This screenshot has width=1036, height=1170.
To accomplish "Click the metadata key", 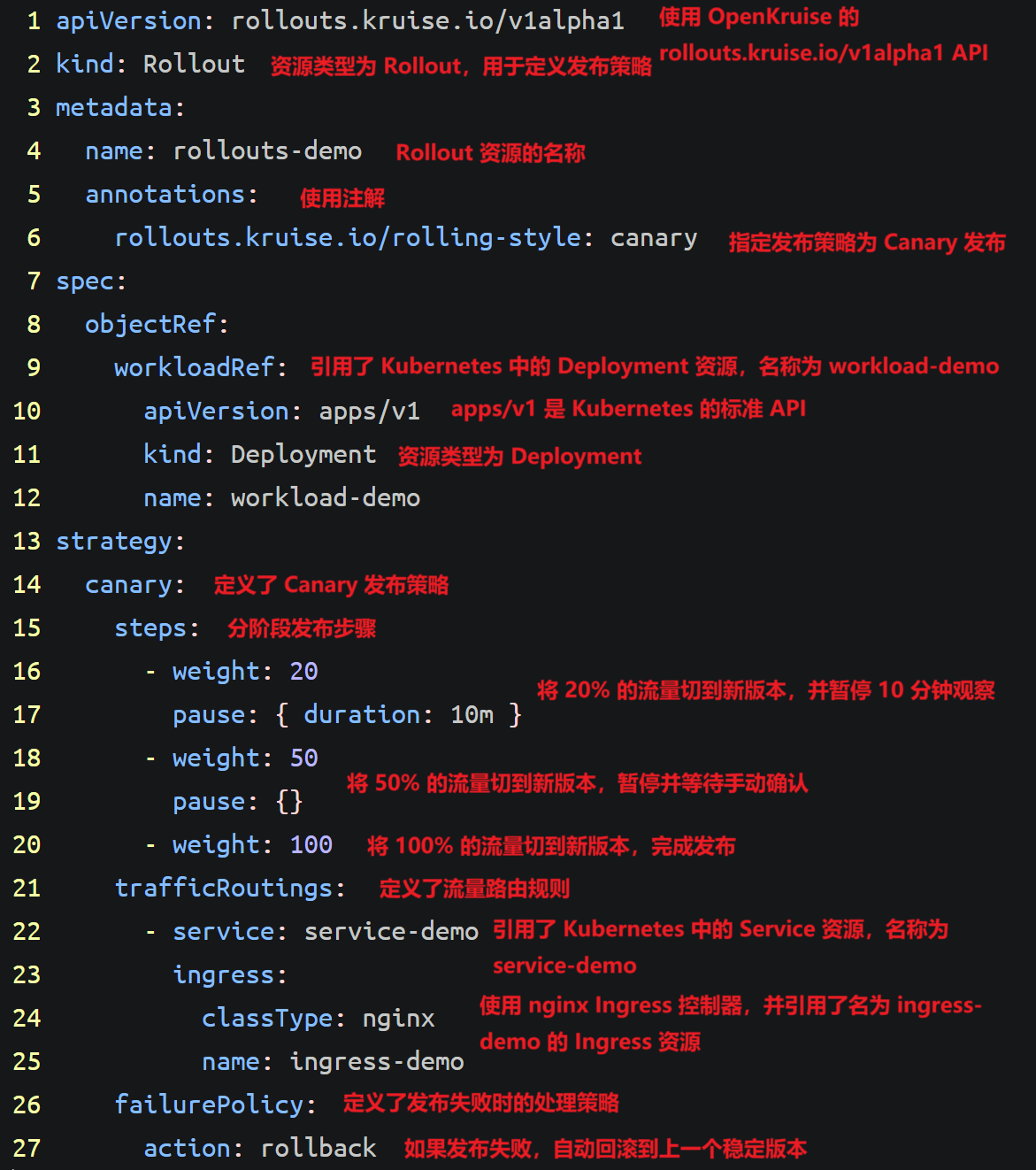I will point(114,107).
